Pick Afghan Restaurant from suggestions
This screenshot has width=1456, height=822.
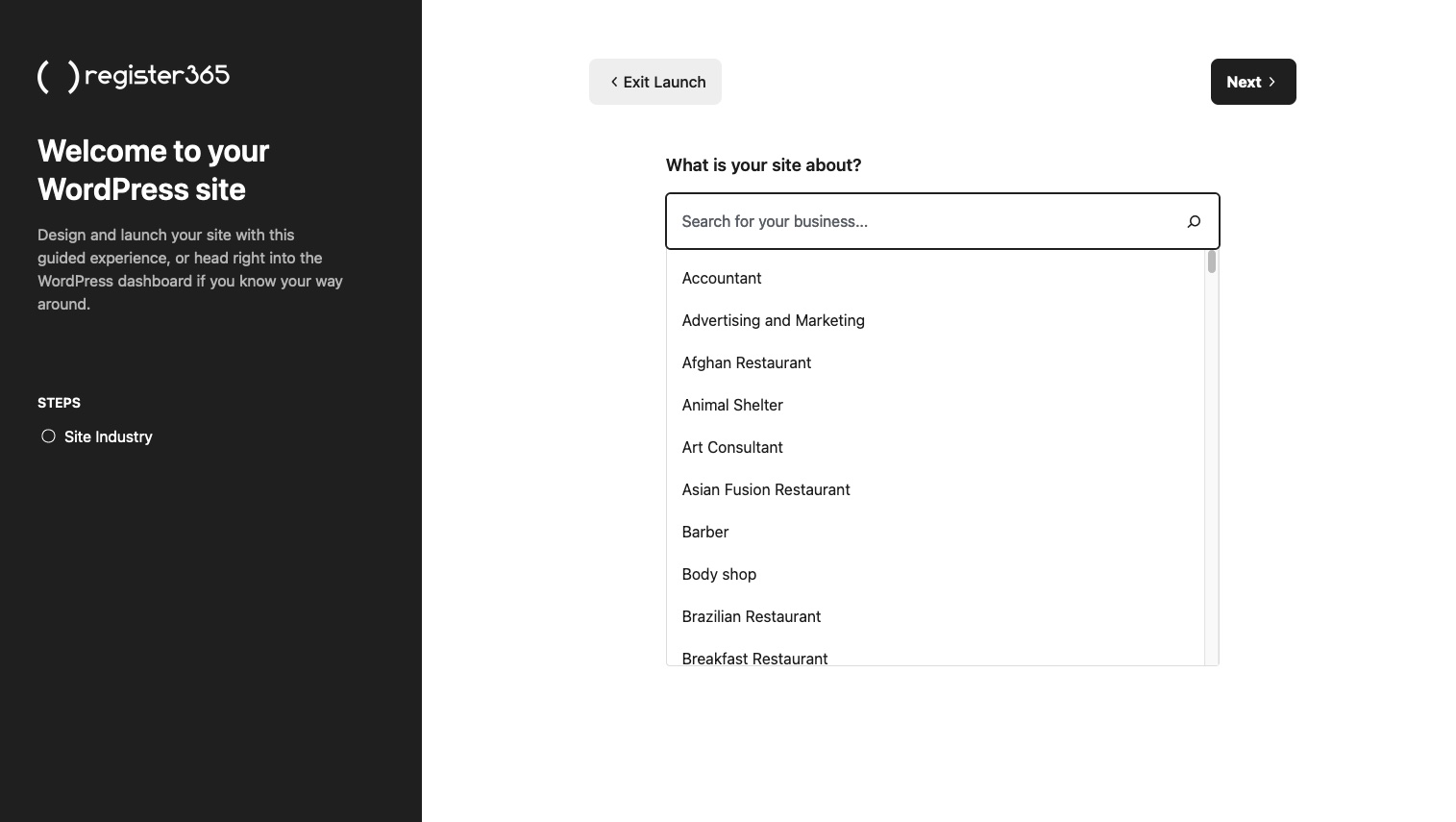(x=747, y=362)
